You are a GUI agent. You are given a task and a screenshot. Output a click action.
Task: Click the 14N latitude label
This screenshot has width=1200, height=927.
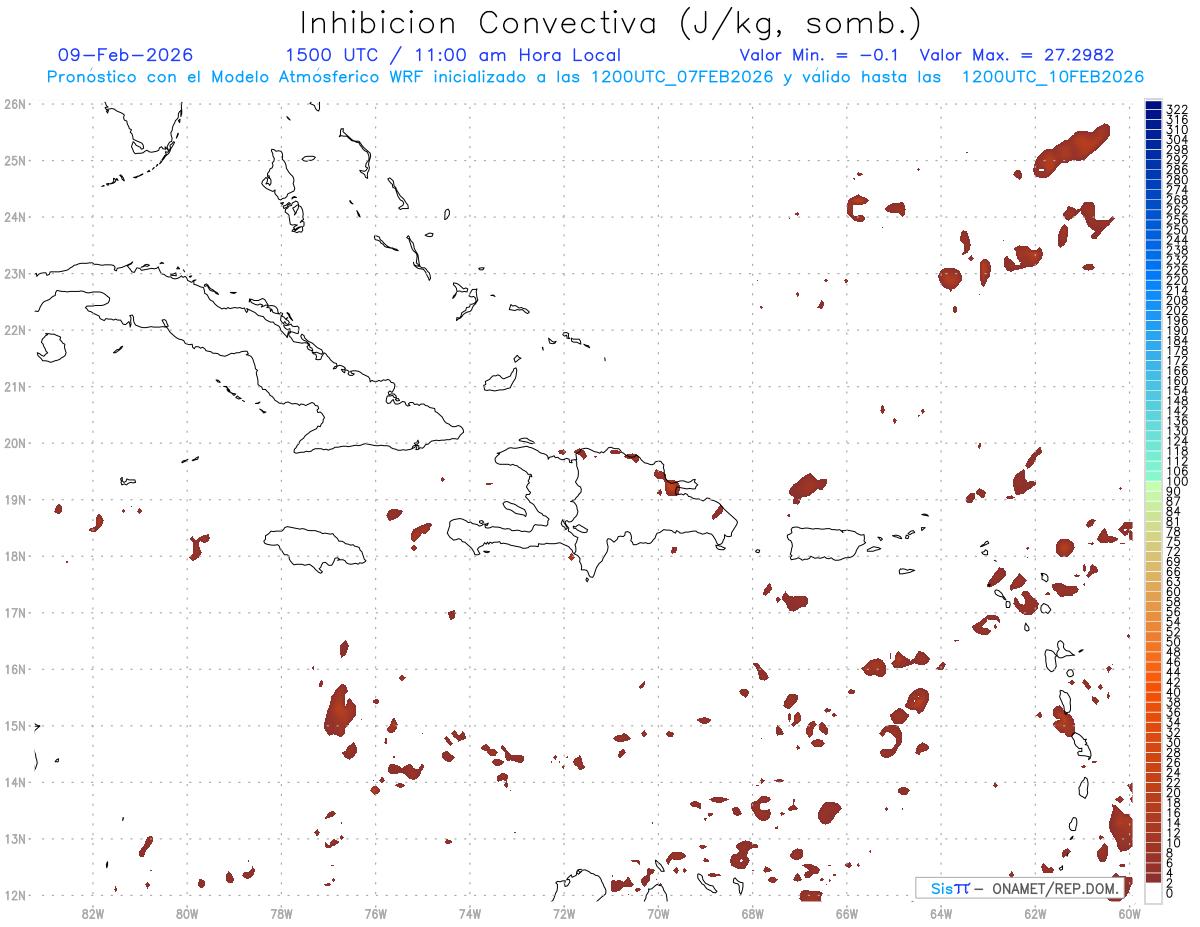tap(14, 782)
